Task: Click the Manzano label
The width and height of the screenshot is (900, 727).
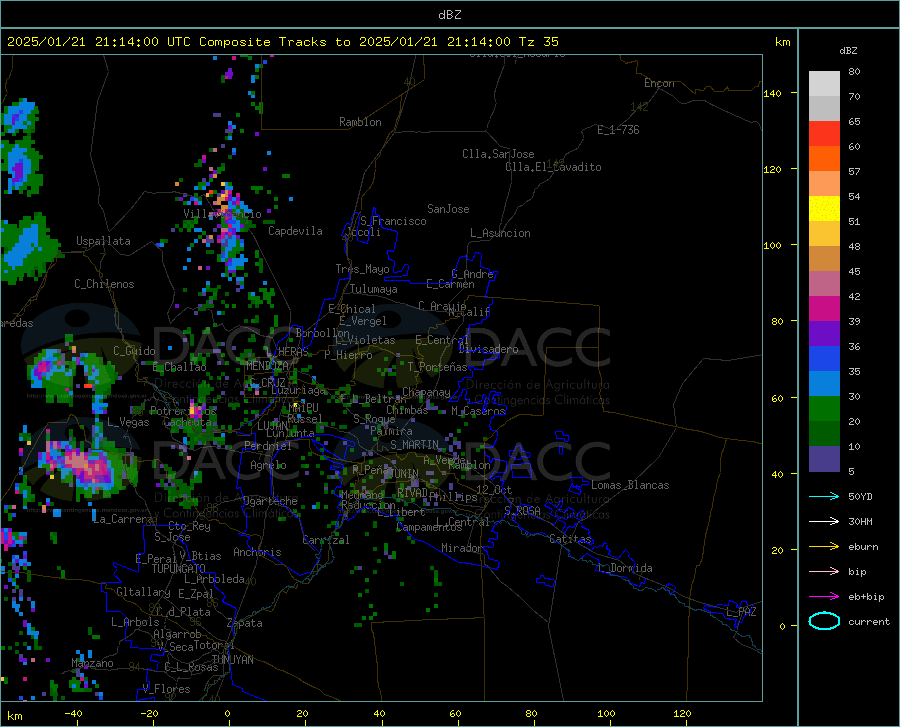Action: click(x=92, y=663)
